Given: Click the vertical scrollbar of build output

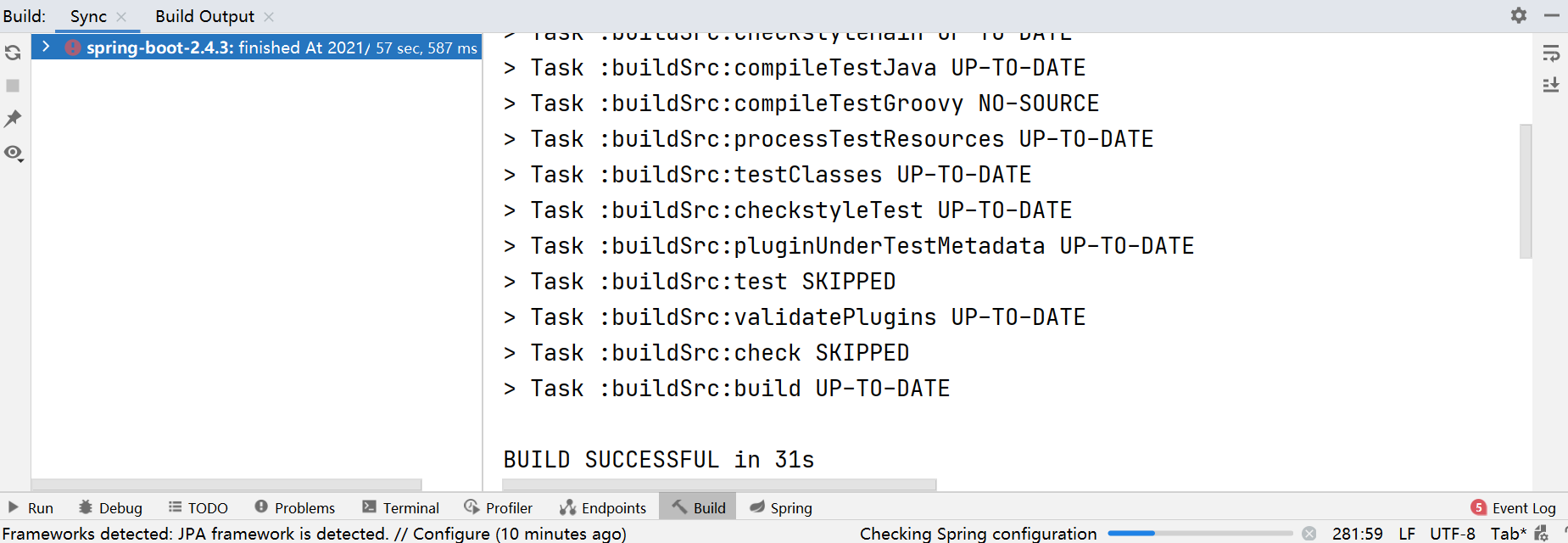Looking at the screenshot, I should click(x=1525, y=191).
